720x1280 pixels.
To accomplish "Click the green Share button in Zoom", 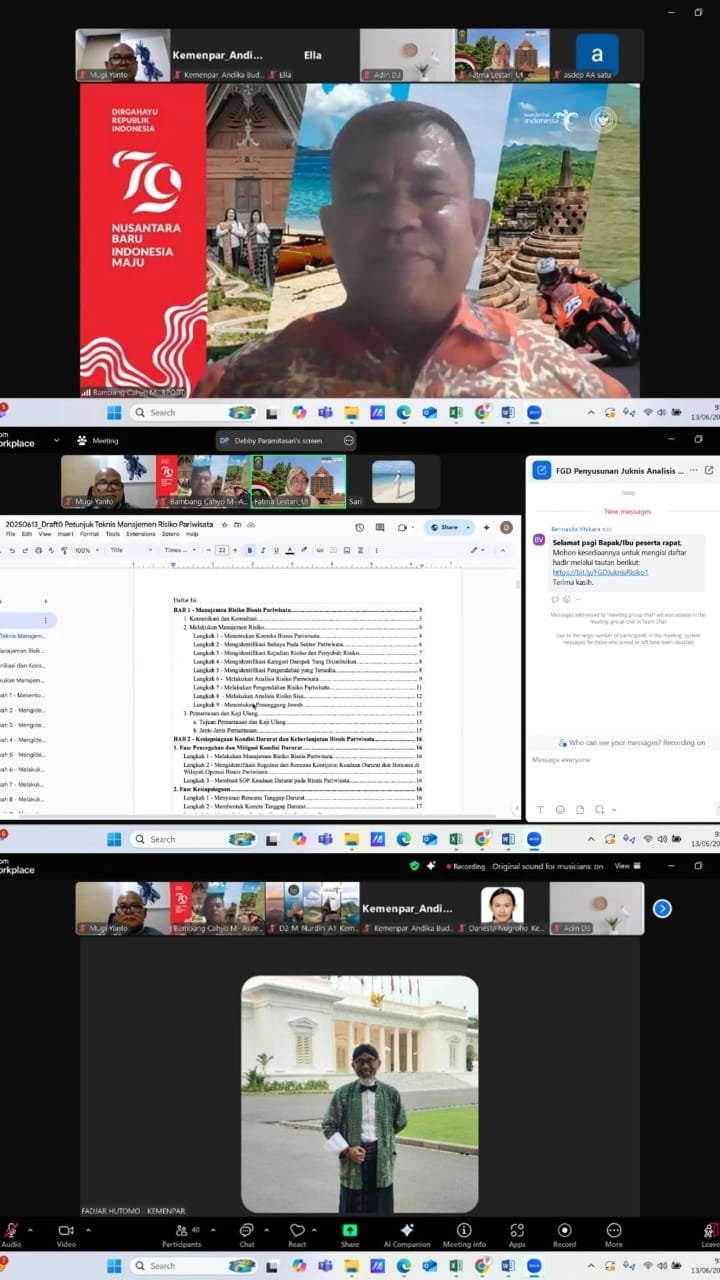I will [350, 1232].
